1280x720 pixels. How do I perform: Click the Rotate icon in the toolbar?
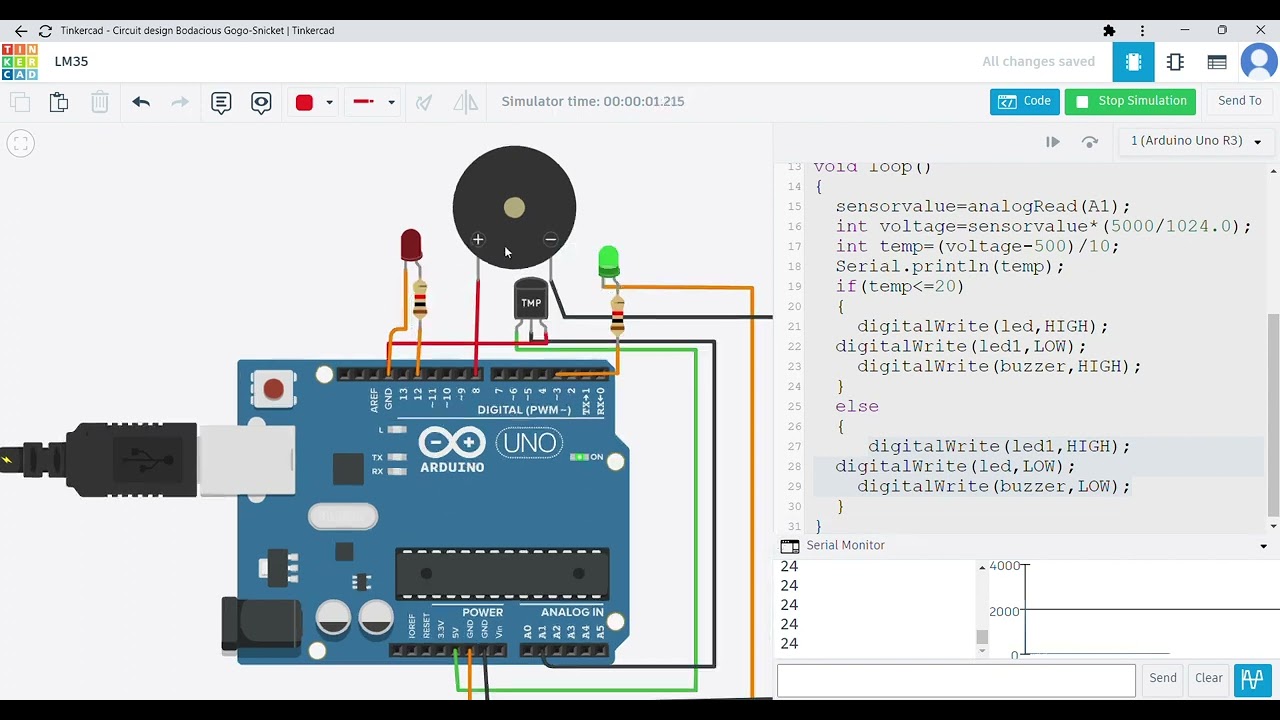(x=424, y=101)
